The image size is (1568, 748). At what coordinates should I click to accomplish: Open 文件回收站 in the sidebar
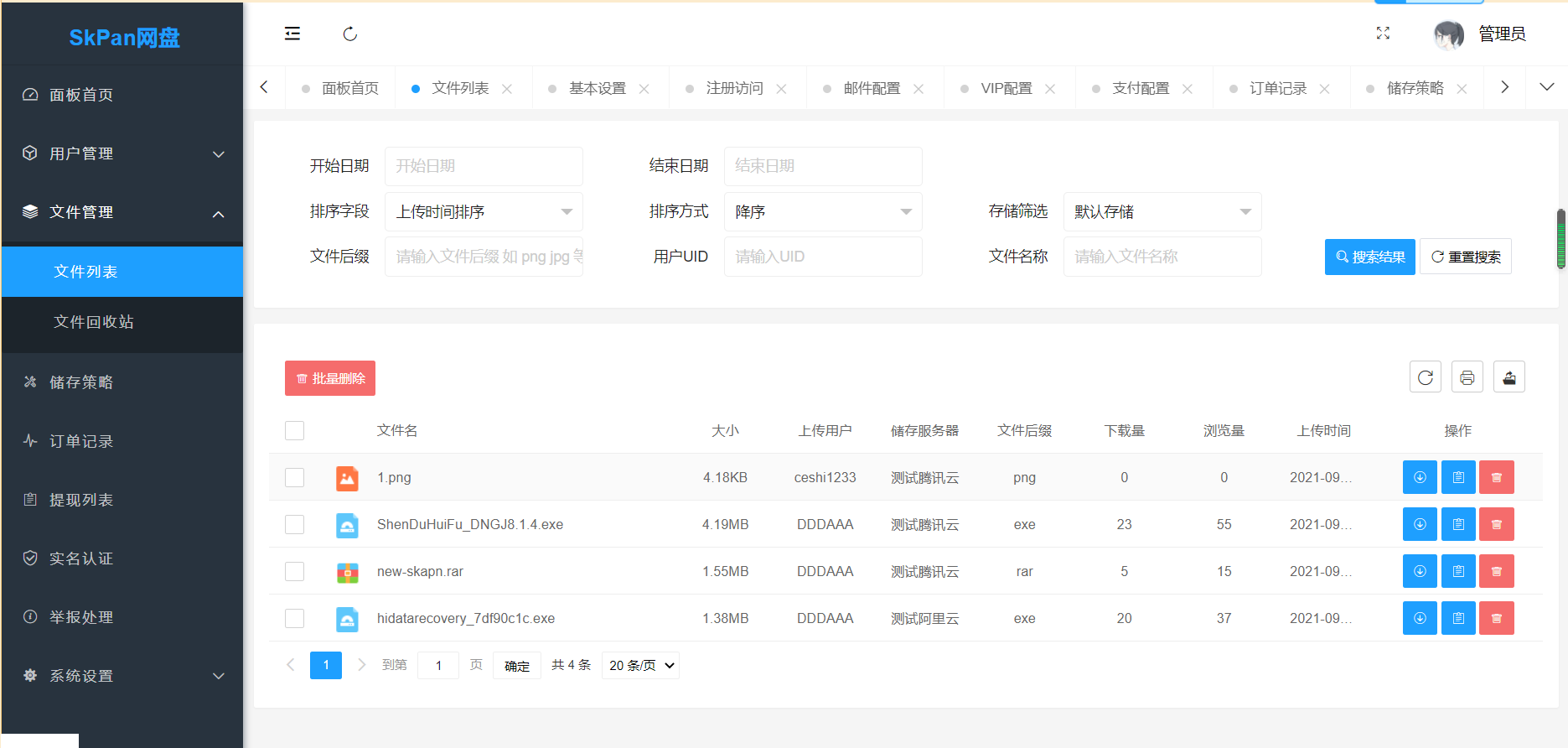(x=94, y=322)
